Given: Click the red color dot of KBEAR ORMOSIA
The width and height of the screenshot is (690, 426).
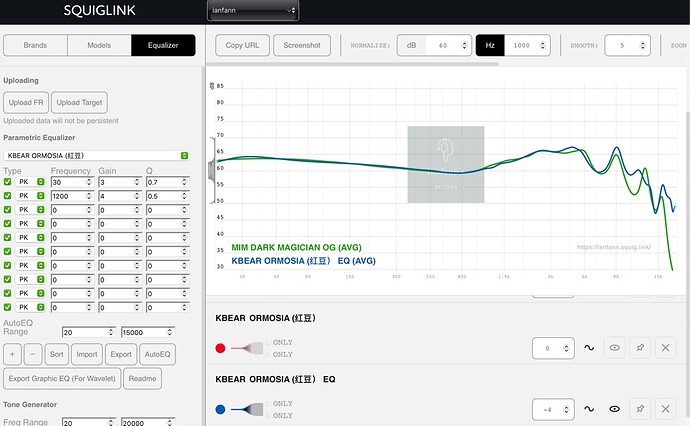Looking at the screenshot, I should [x=220, y=348].
